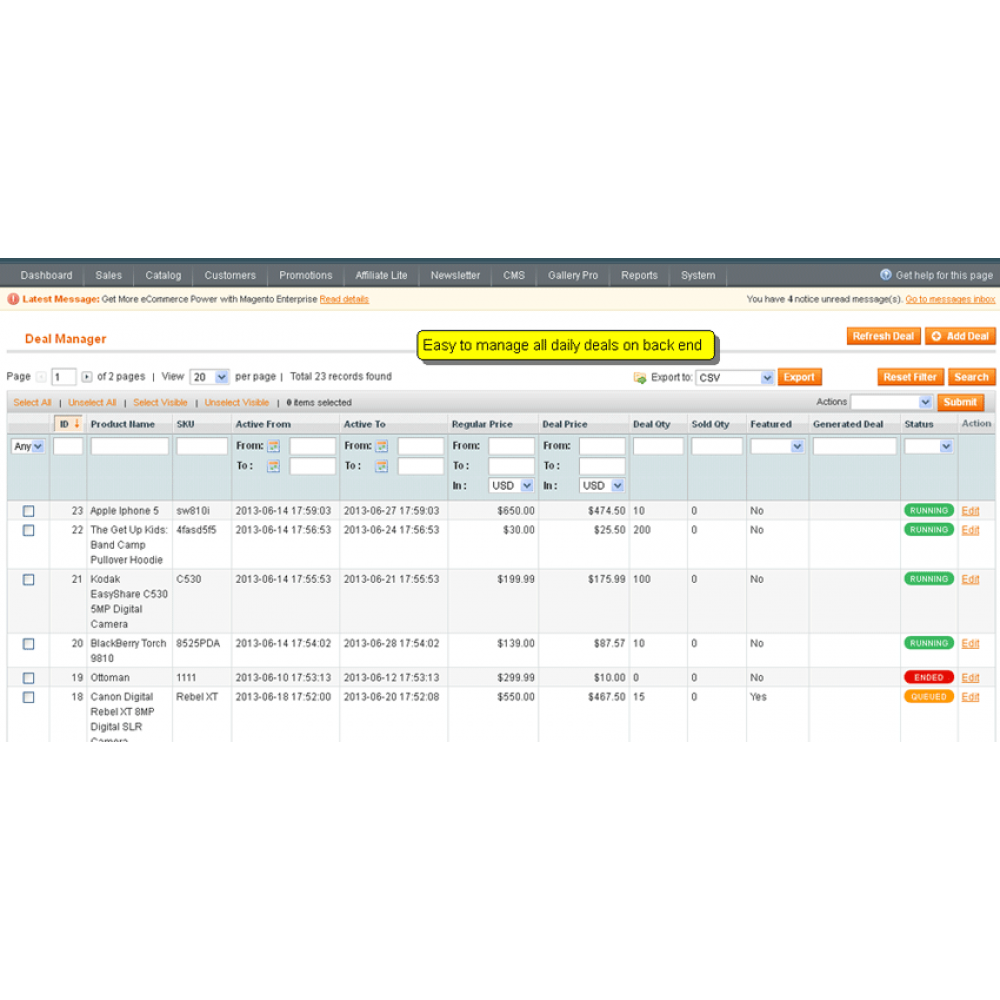This screenshot has height=1000, width=1000.
Task: Select the Ottoman deal row checkbox
Action: 28,677
